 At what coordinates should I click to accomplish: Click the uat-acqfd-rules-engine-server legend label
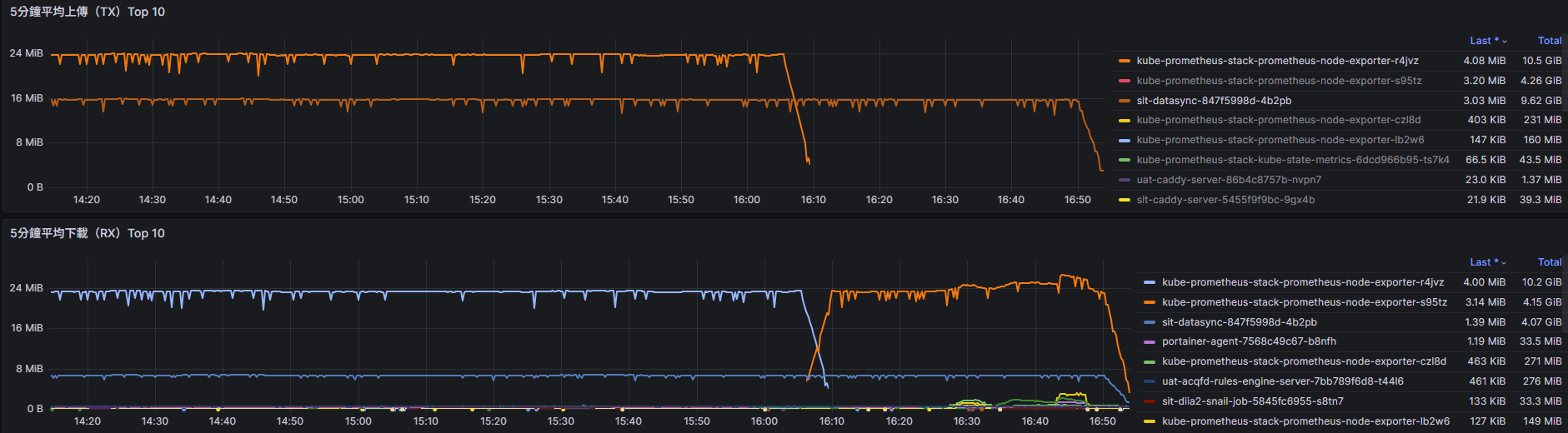click(x=1282, y=381)
